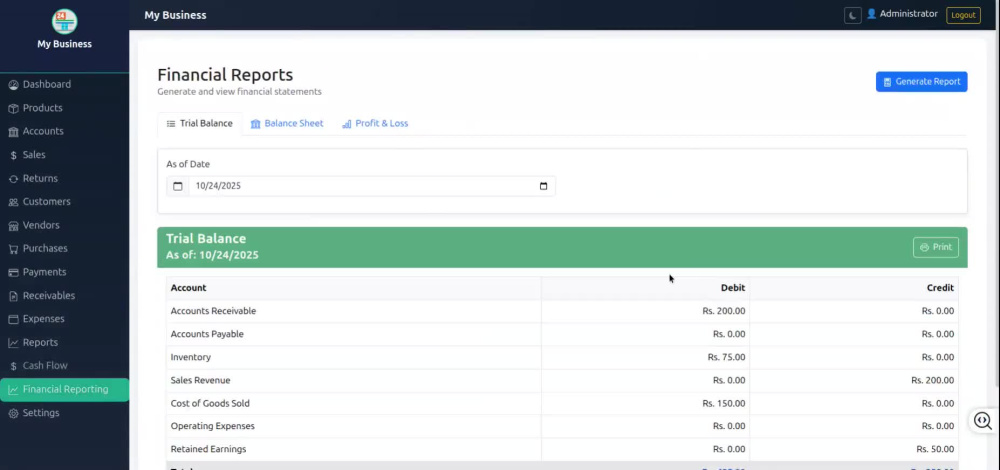Click the Accounts bank icon in sidebar
Image resolution: width=1000 pixels, height=470 pixels.
click(13, 131)
